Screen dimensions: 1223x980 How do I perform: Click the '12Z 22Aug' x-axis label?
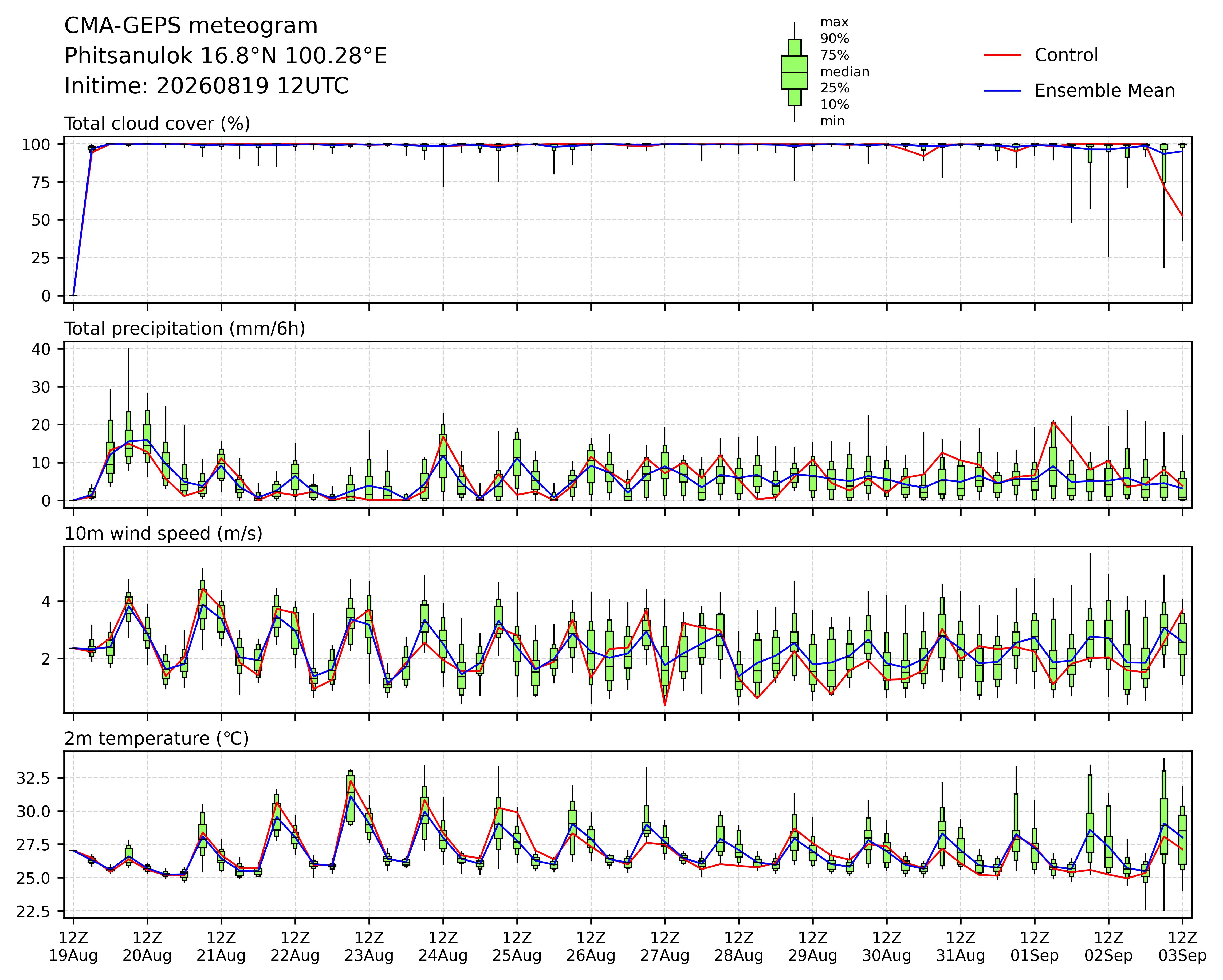click(295, 947)
